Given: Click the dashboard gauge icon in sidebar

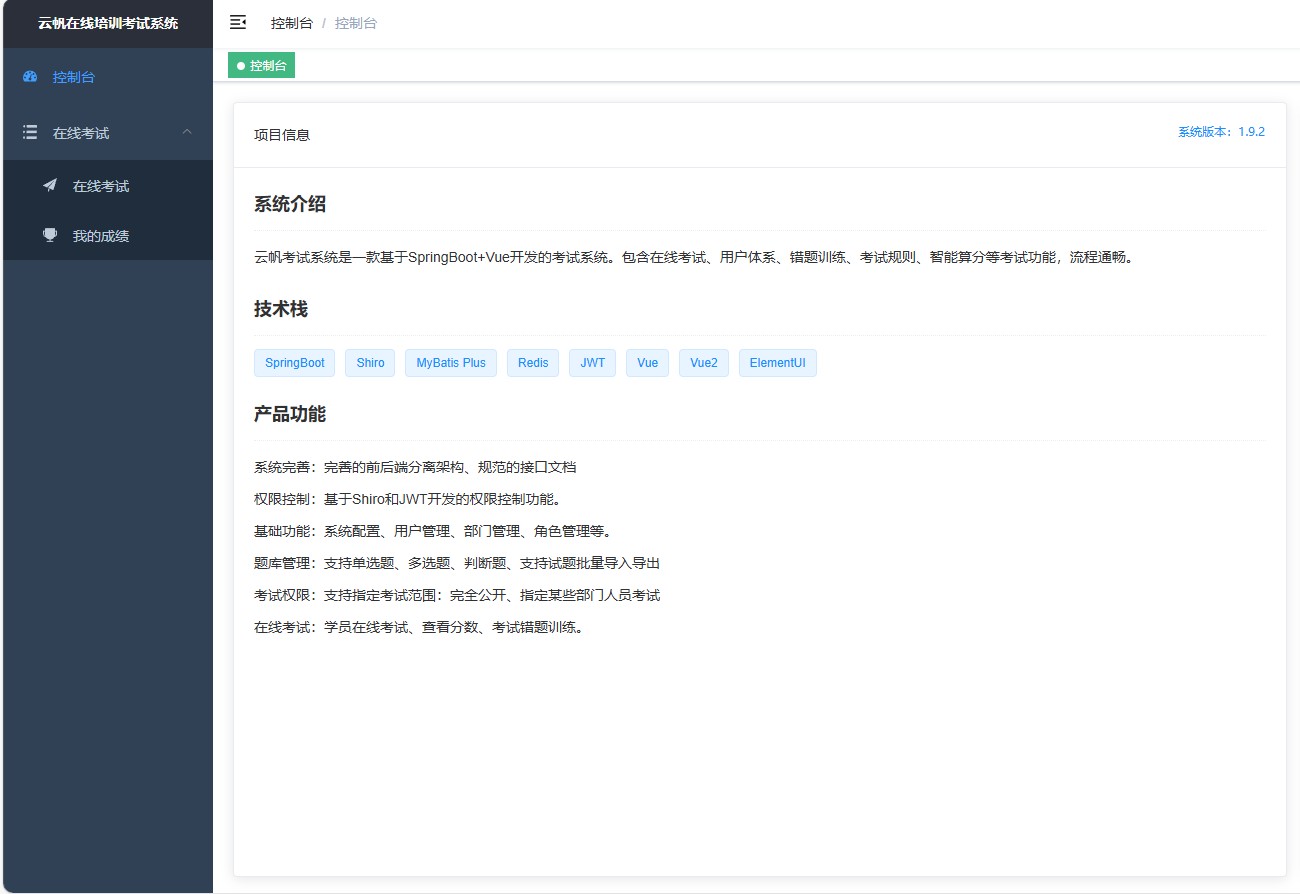Looking at the screenshot, I should (x=30, y=77).
